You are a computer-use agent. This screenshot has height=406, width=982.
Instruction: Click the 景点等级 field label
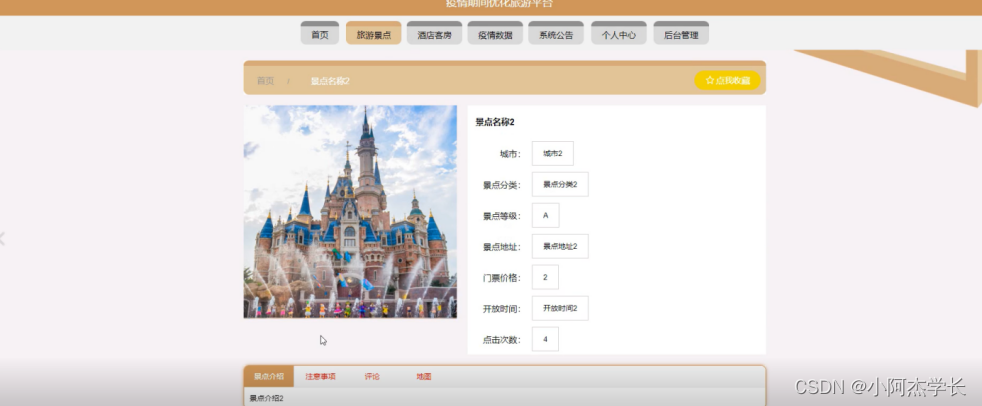[x=502, y=216]
